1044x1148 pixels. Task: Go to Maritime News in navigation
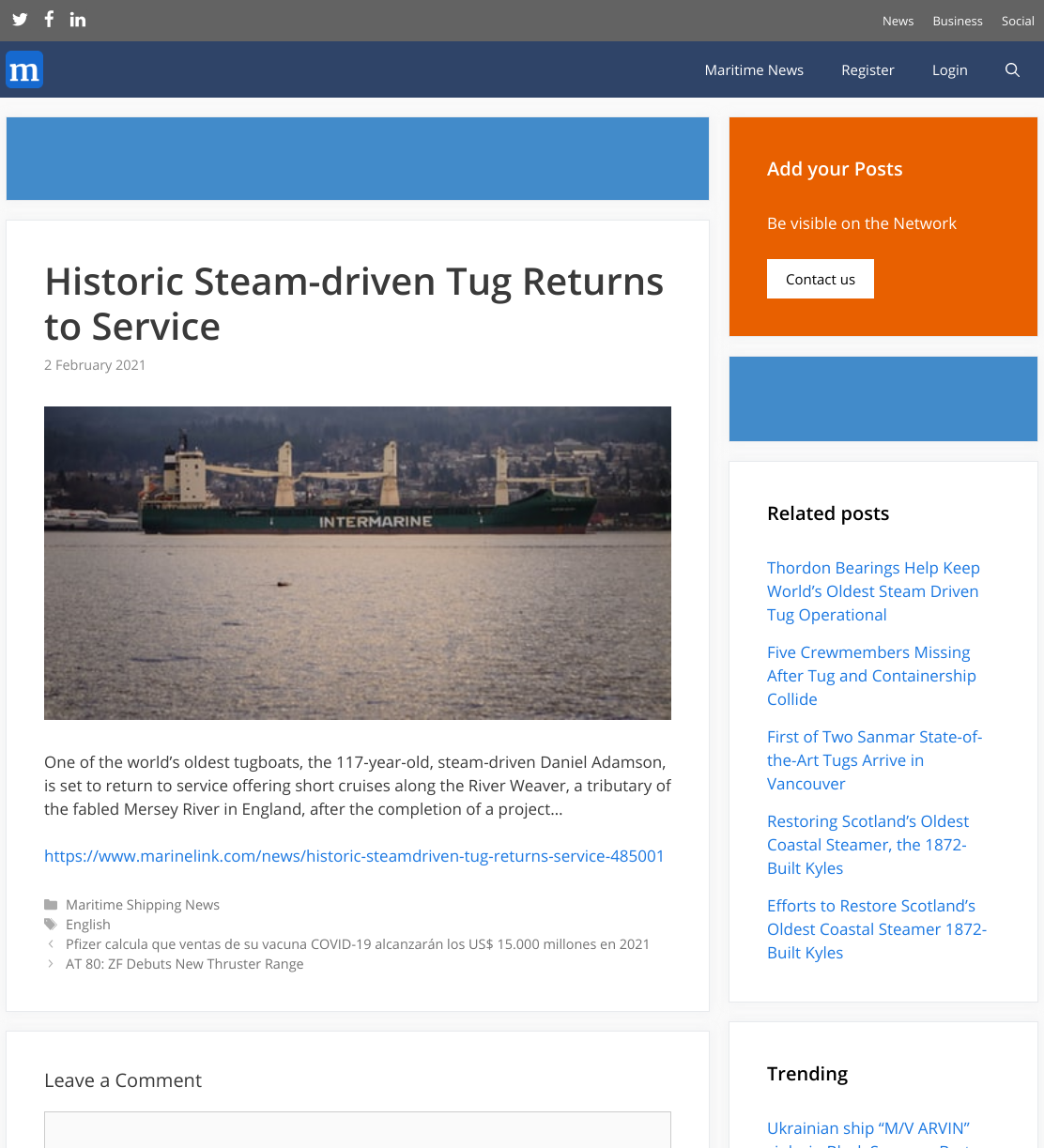[754, 69]
